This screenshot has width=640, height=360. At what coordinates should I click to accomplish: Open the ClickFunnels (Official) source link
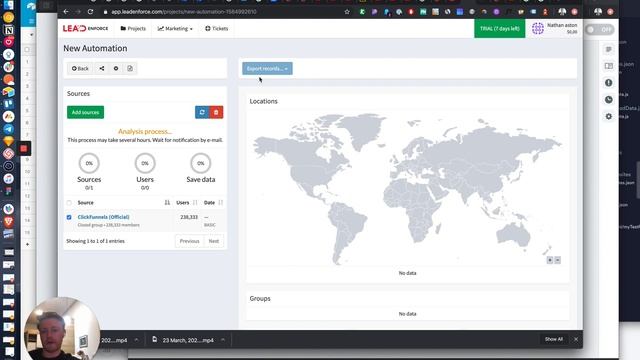(103, 217)
